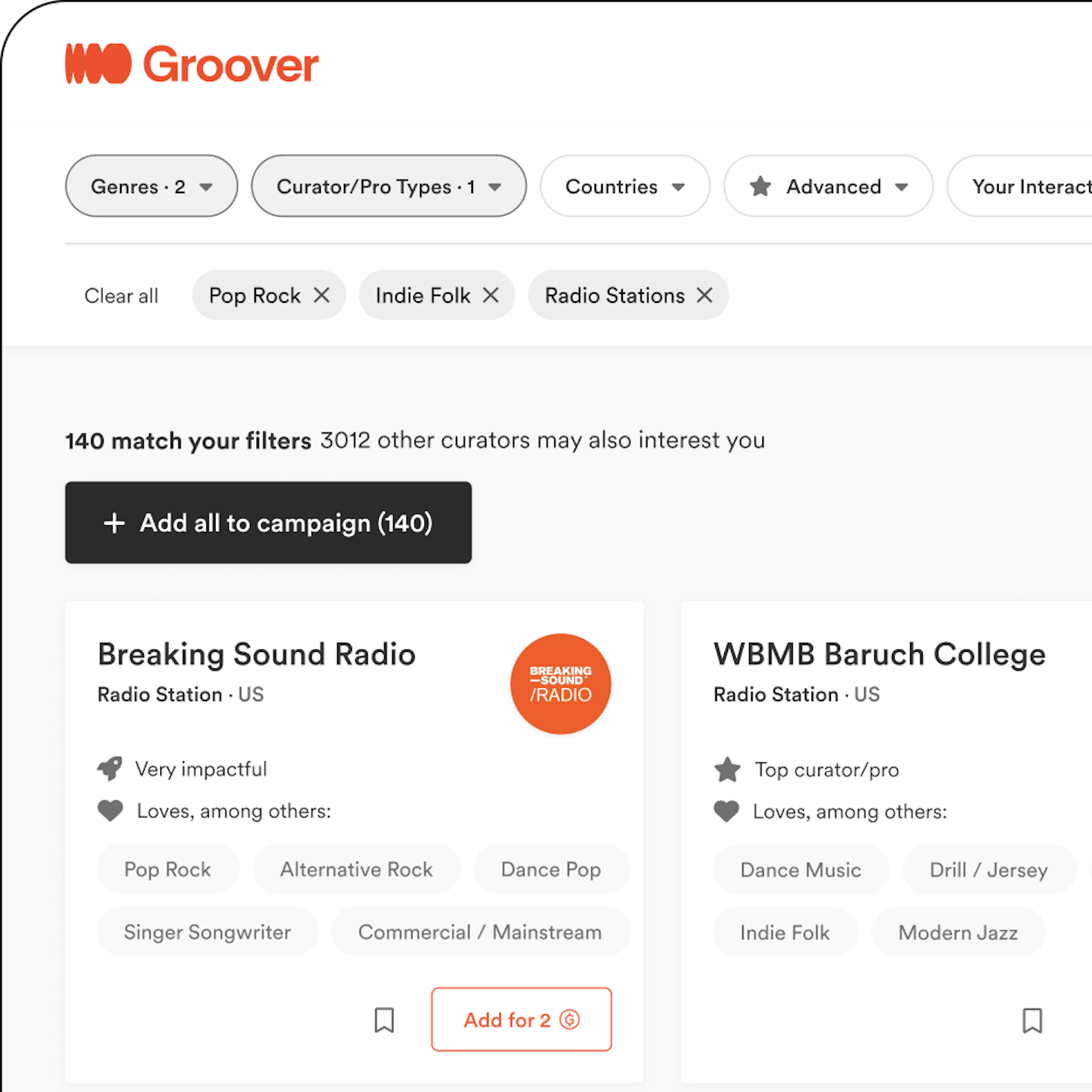Open the Genres filter dropdown

151,186
